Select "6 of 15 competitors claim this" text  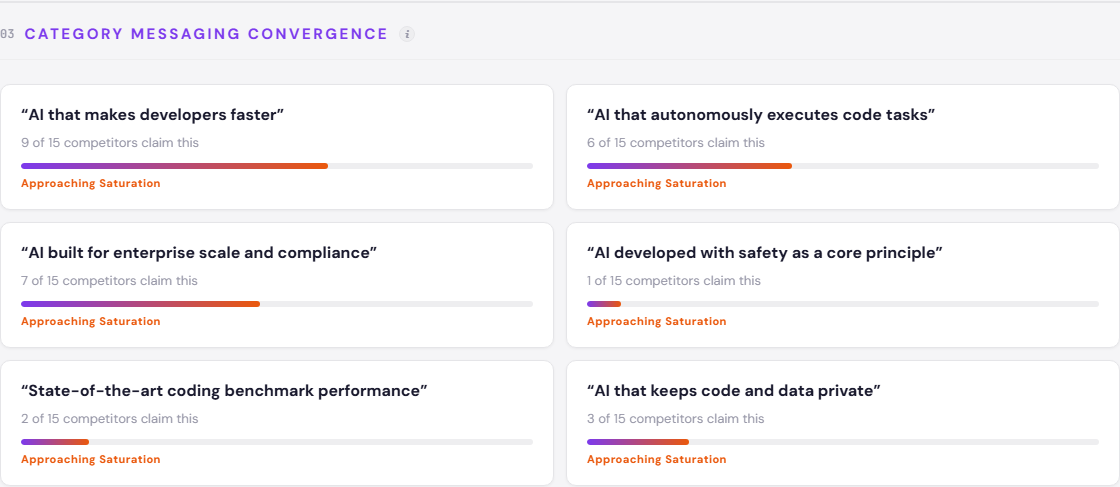coord(676,143)
